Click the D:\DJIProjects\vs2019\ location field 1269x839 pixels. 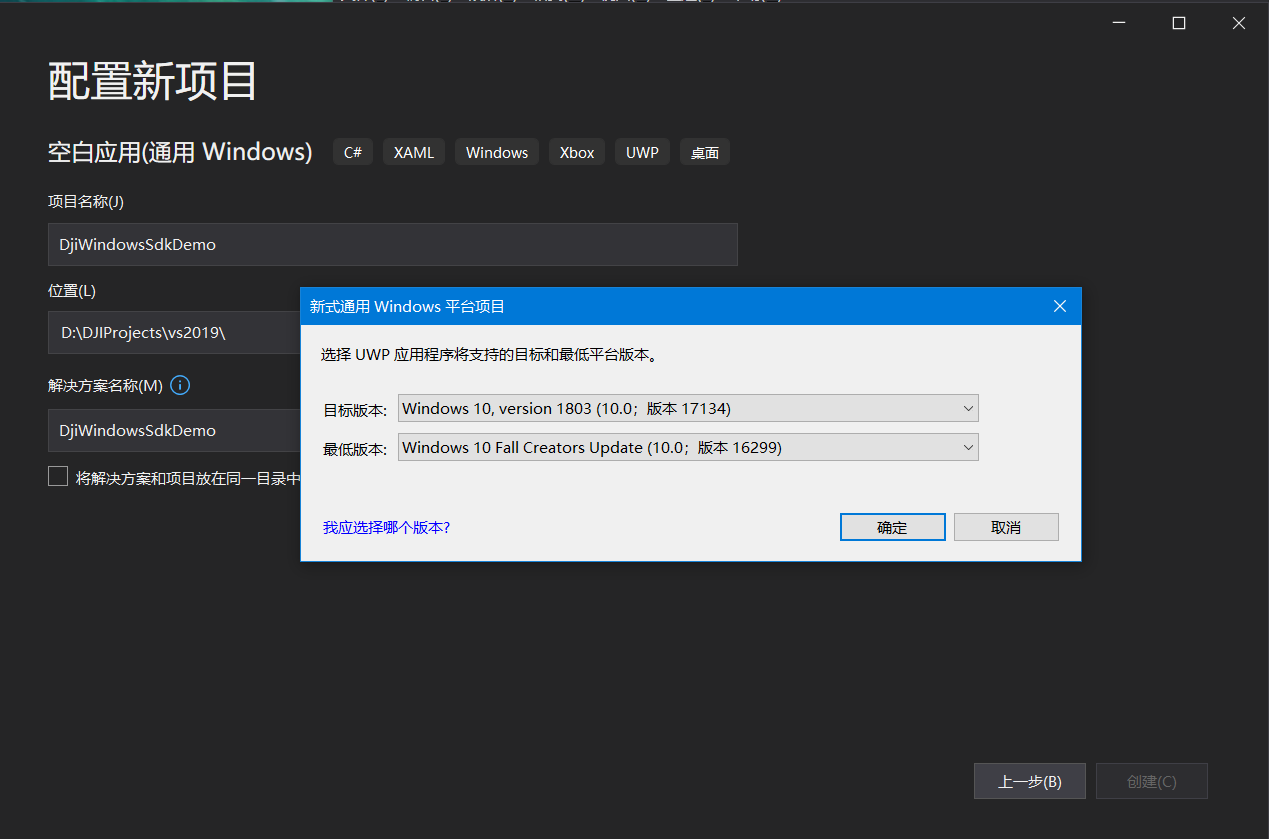(172, 332)
